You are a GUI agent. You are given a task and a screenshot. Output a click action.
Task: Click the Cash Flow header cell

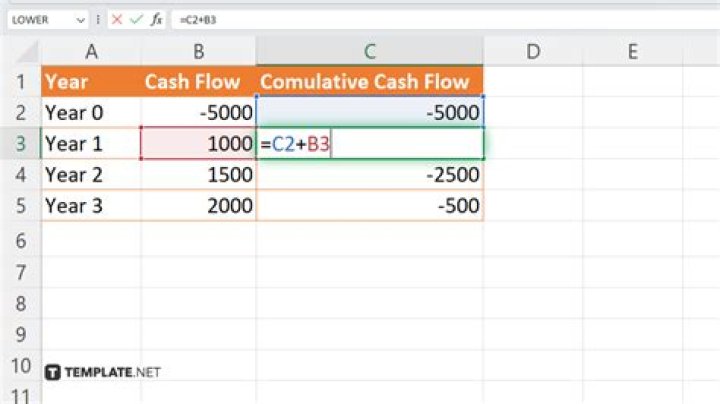[x=198, y=82]
